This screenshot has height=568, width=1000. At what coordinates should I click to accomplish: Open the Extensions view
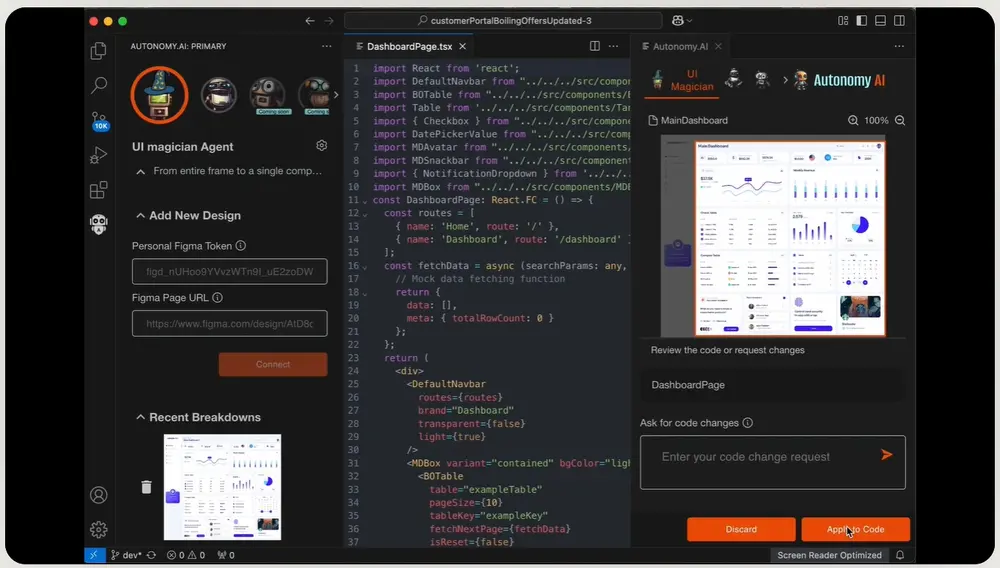pyautogui.click(x=98, y=189)
